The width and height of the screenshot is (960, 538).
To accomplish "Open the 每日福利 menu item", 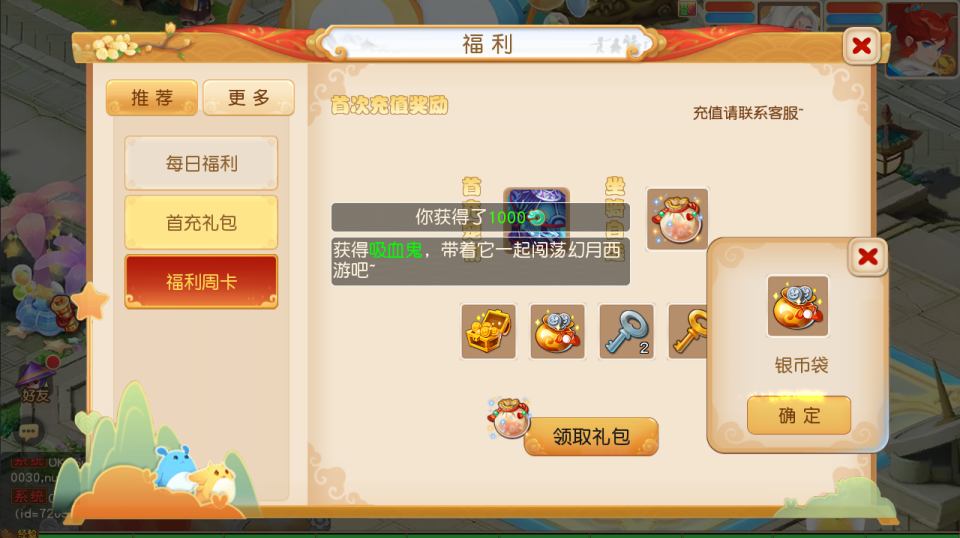I will click(201, 163).
